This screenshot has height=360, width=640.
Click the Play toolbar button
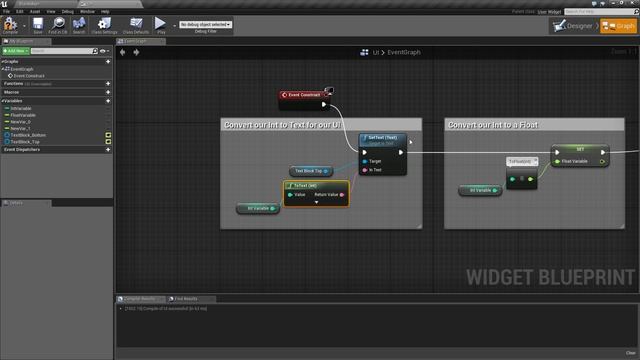click(x=160, y=25)
